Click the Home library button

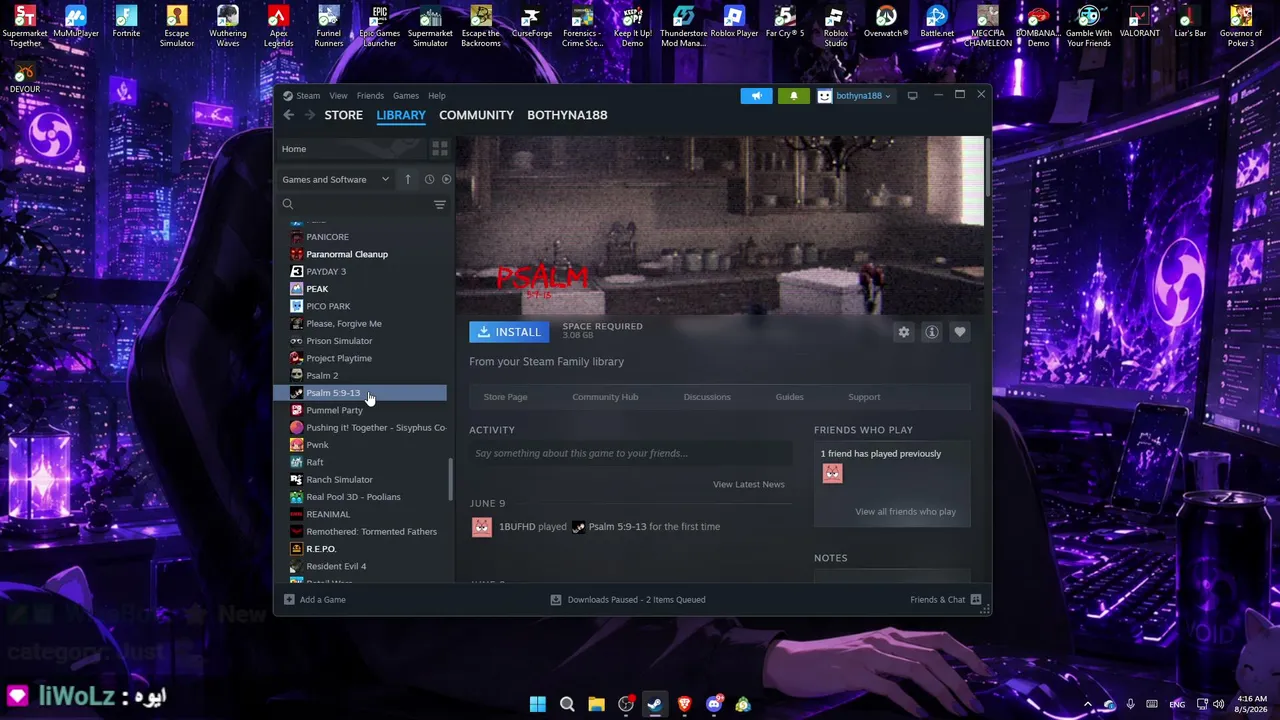tap(350, 149)
